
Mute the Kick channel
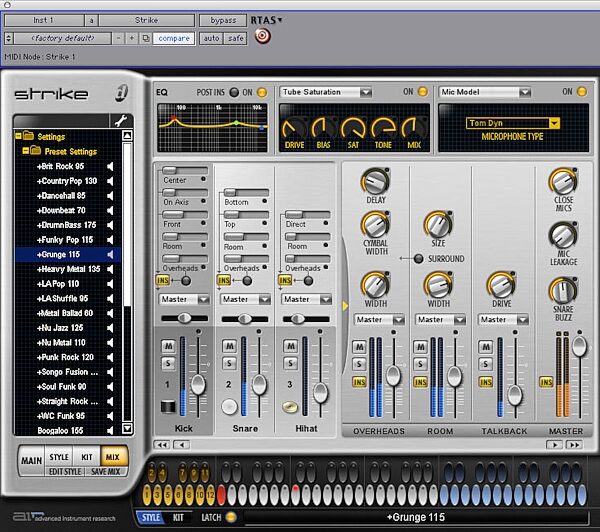click(168, 346)
